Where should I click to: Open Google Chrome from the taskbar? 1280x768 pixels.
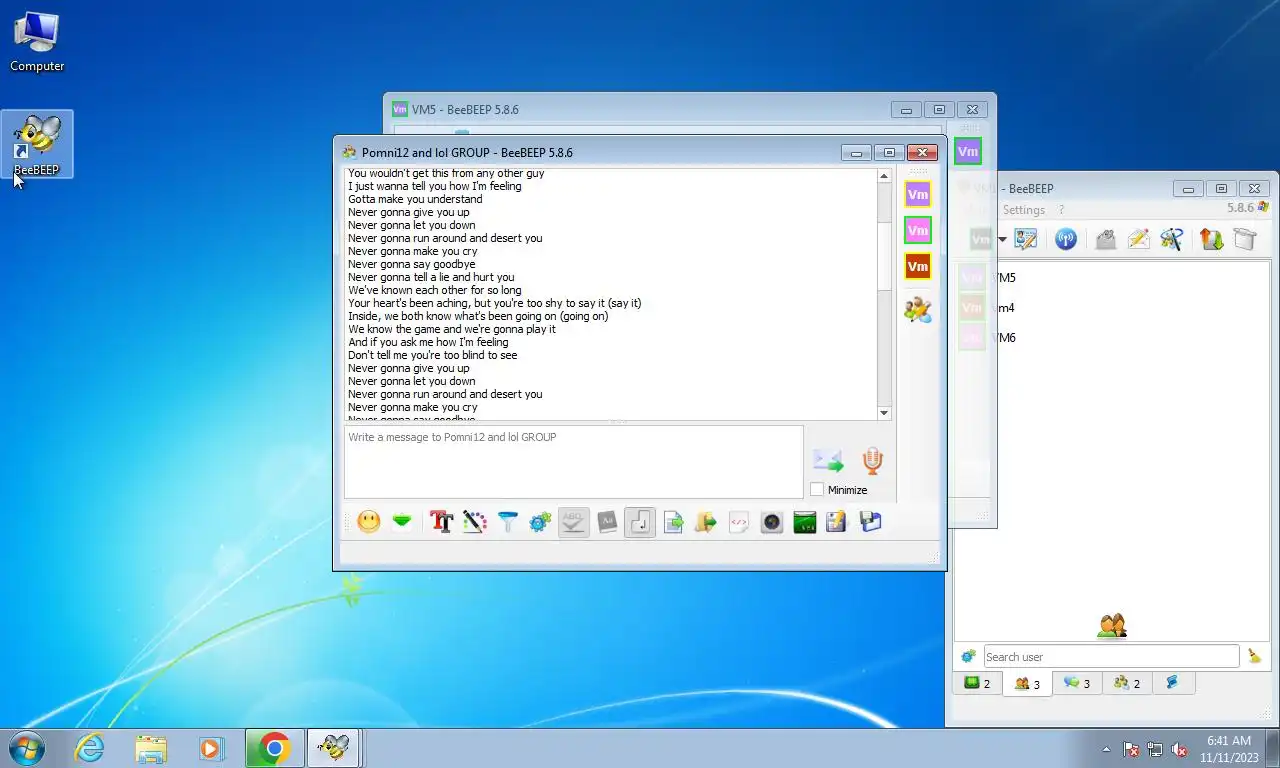[274, 748]
